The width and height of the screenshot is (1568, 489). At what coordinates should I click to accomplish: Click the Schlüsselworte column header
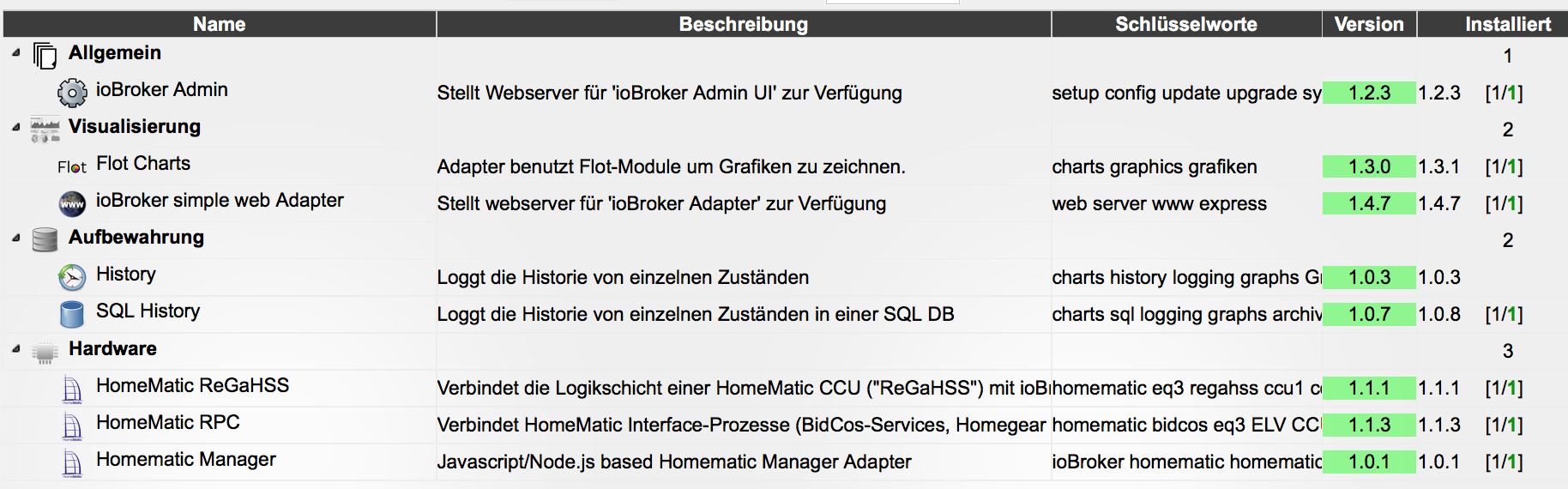(1186, 24)
